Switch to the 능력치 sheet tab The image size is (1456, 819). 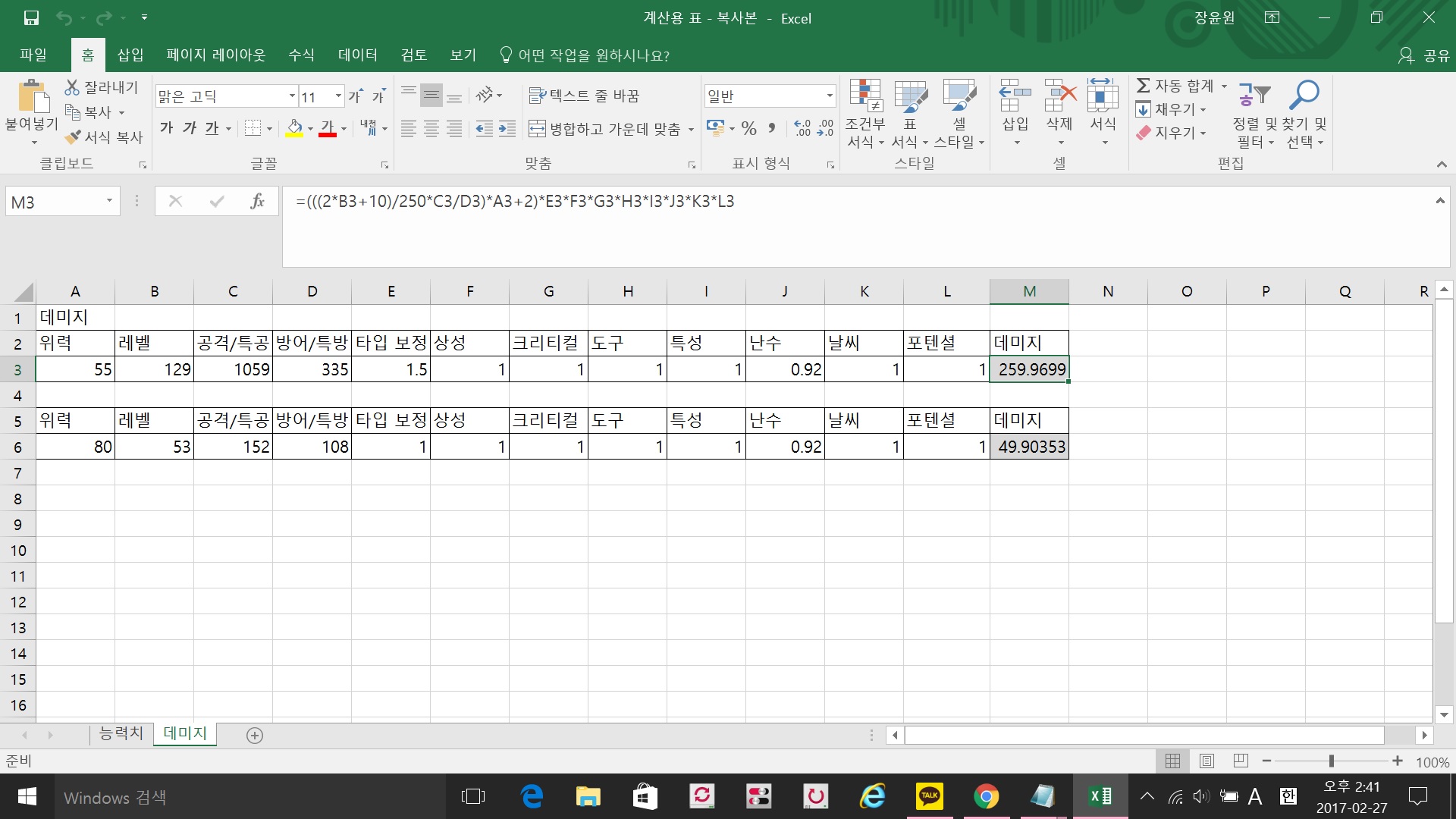[x=121, y=733]
